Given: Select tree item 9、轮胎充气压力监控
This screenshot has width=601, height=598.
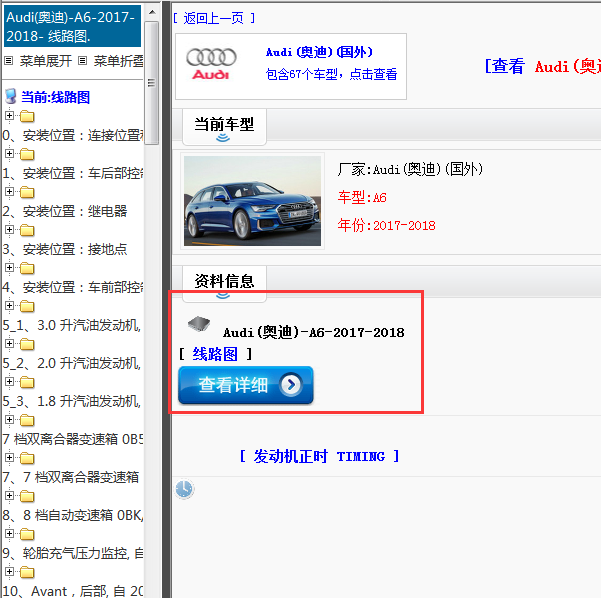Looking at the screenshot, I should click(x=73, y=553).
